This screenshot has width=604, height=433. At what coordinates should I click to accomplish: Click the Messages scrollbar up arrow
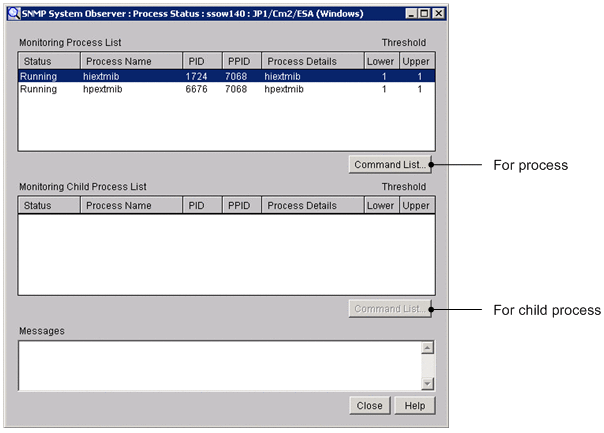tap(428, 347)
